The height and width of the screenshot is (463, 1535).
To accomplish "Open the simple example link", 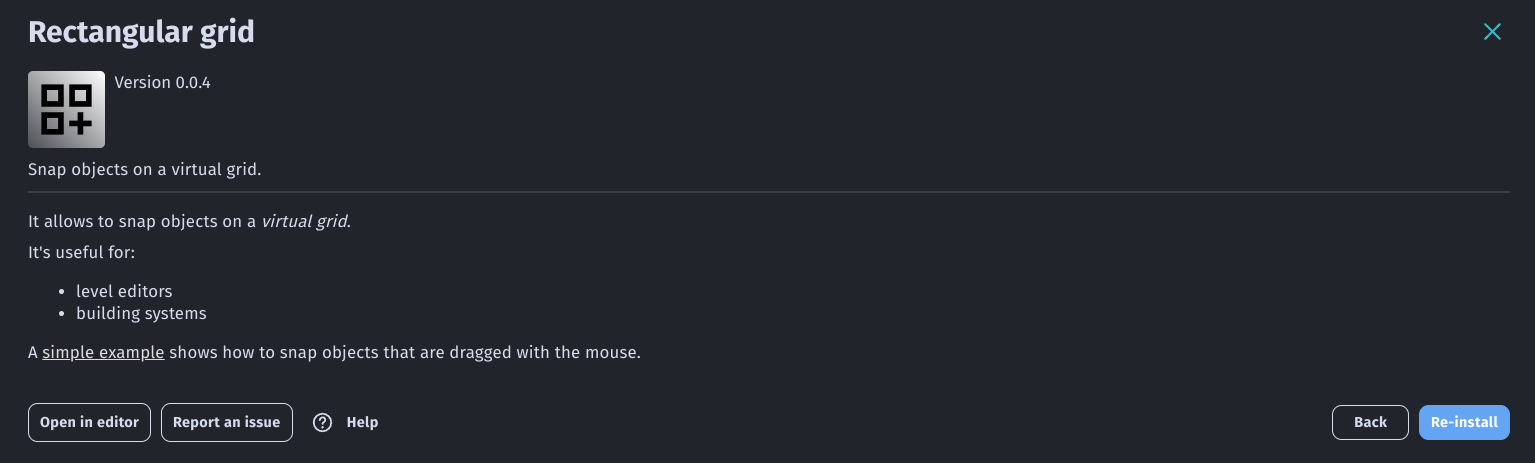I will (103, 352).
